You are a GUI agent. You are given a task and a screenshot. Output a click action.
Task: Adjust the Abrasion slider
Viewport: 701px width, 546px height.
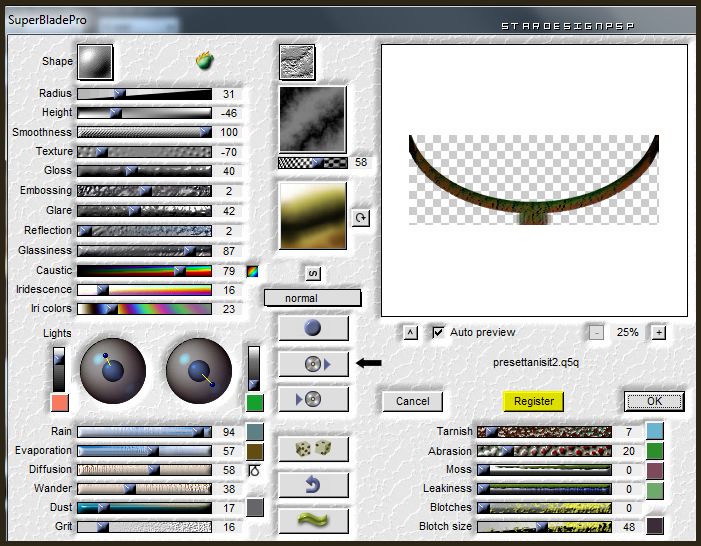tap(544, 451)
